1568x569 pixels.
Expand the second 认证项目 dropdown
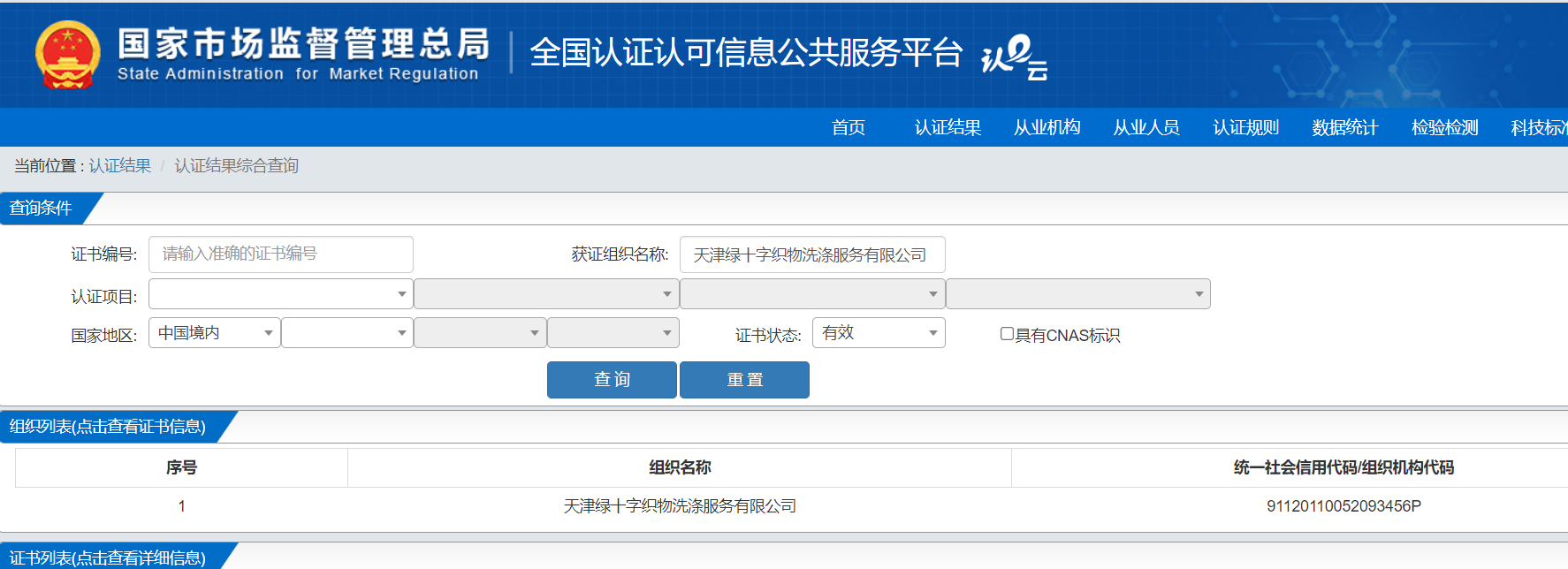pos(546,294)
